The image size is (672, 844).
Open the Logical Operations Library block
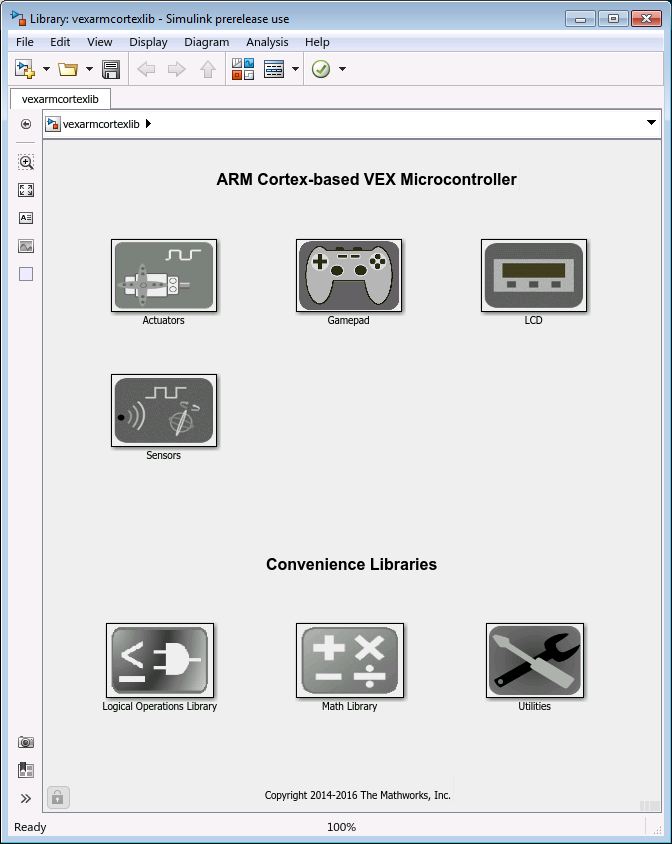point(160,661)
